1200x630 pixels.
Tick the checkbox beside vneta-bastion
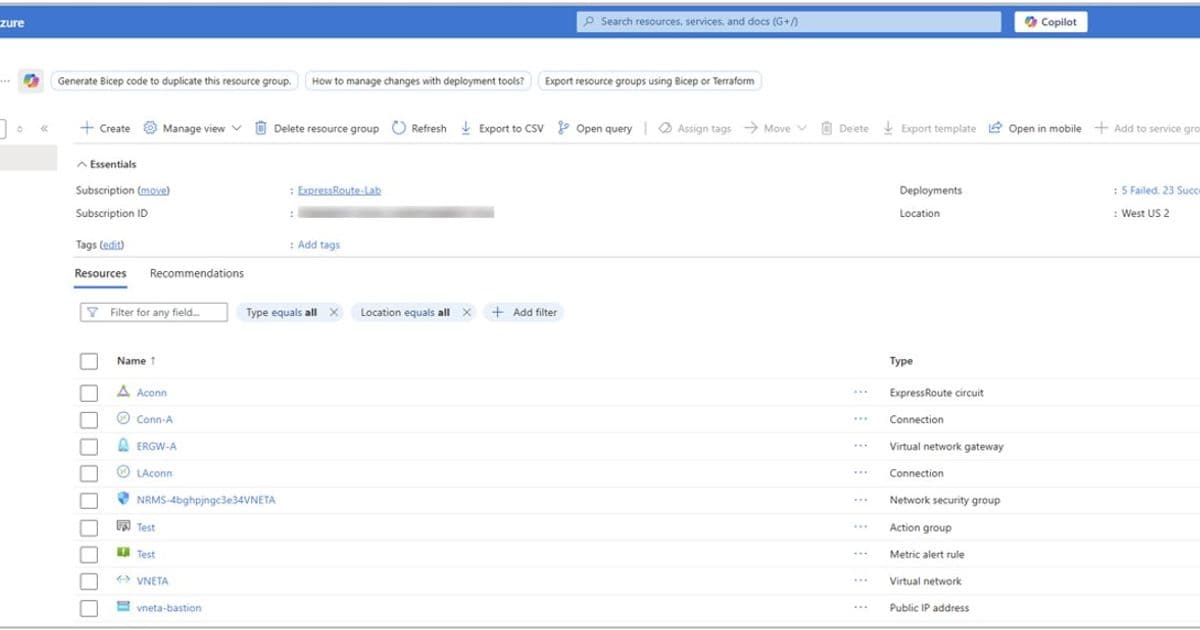88,607
